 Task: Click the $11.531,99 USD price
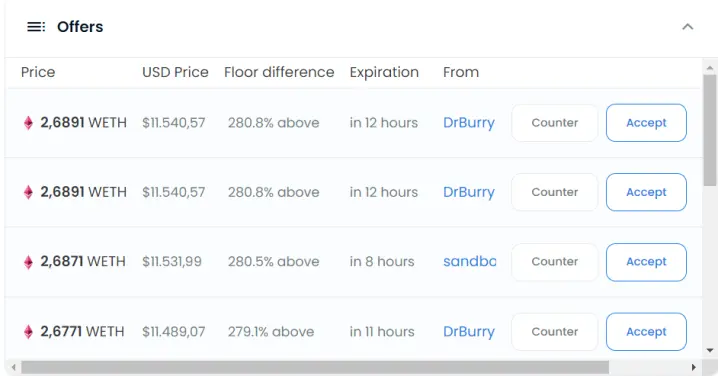(172, 262)
